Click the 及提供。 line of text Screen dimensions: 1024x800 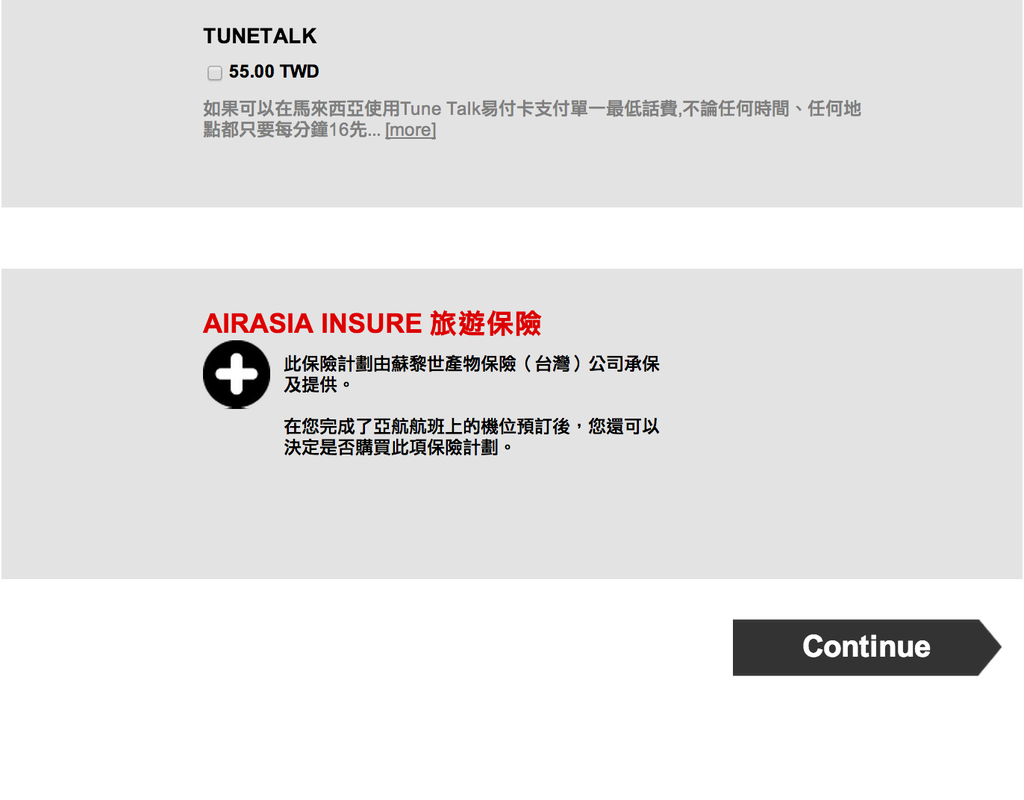click(317, 385)
